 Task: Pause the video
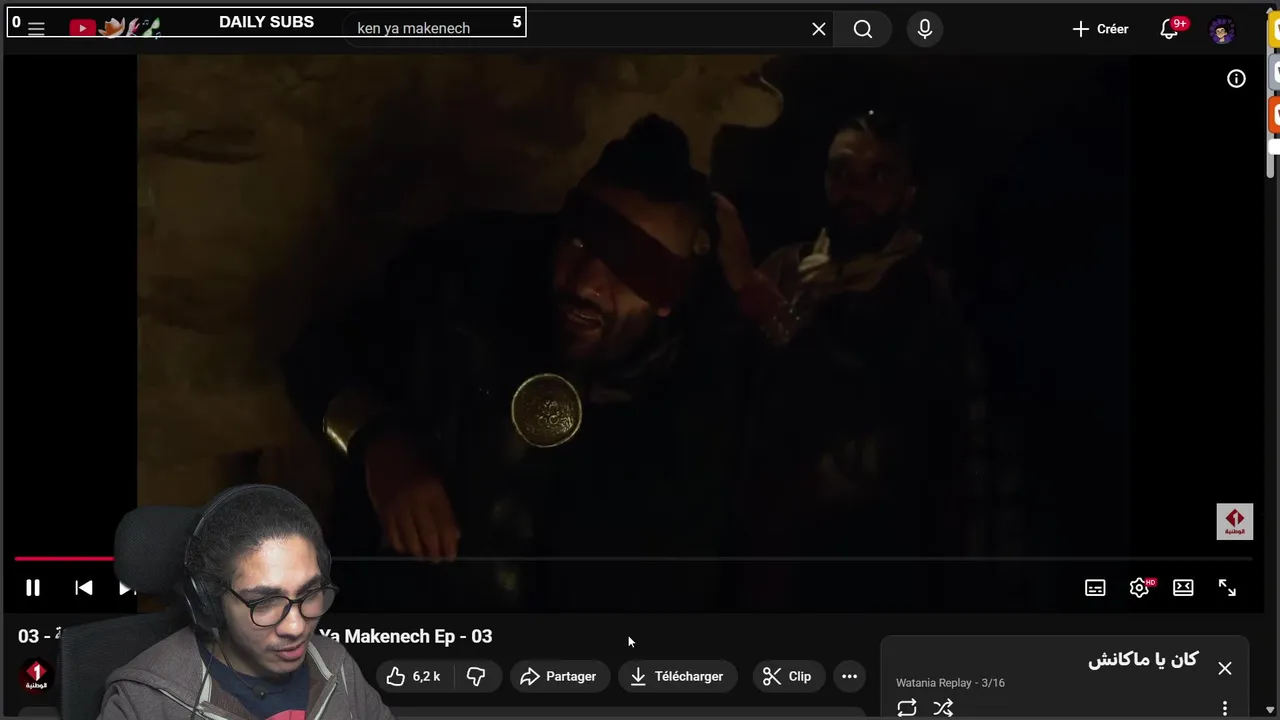[33, 588]
